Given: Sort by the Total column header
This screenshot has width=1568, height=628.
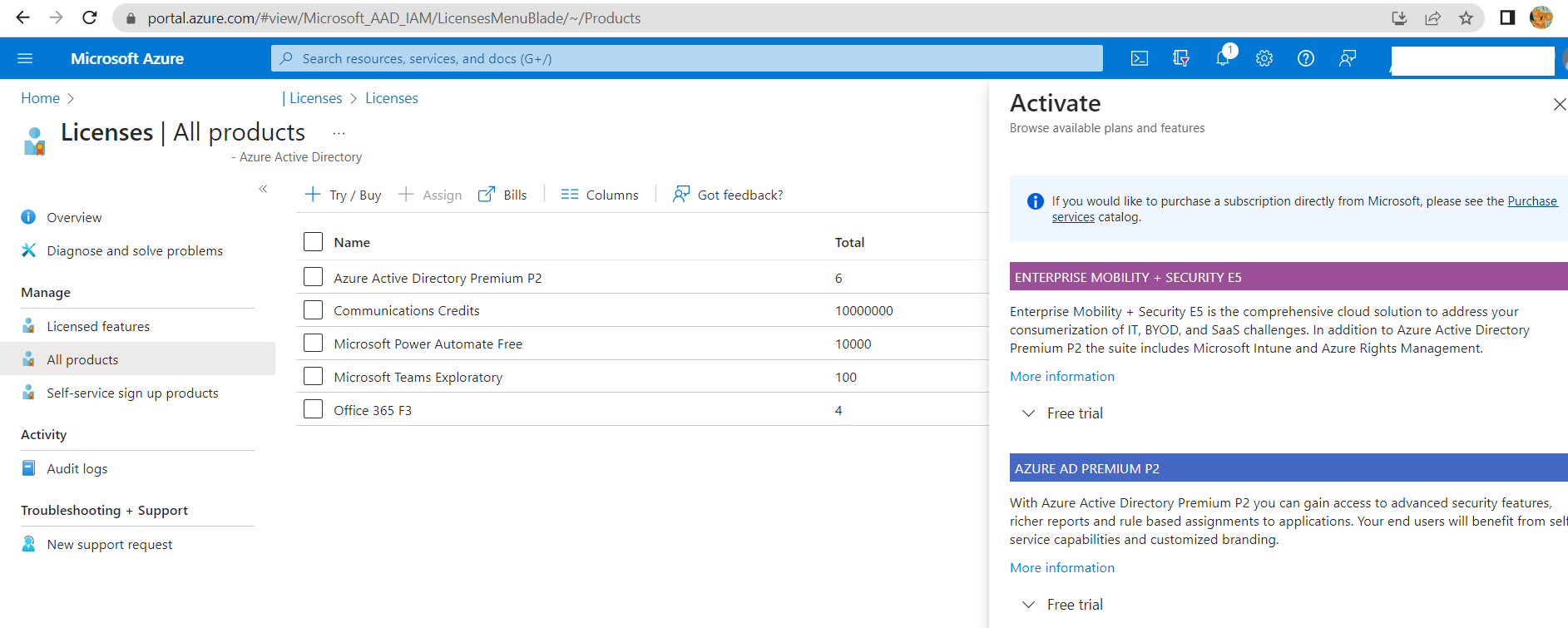Looking at the screenshot, I should [849, 242].
